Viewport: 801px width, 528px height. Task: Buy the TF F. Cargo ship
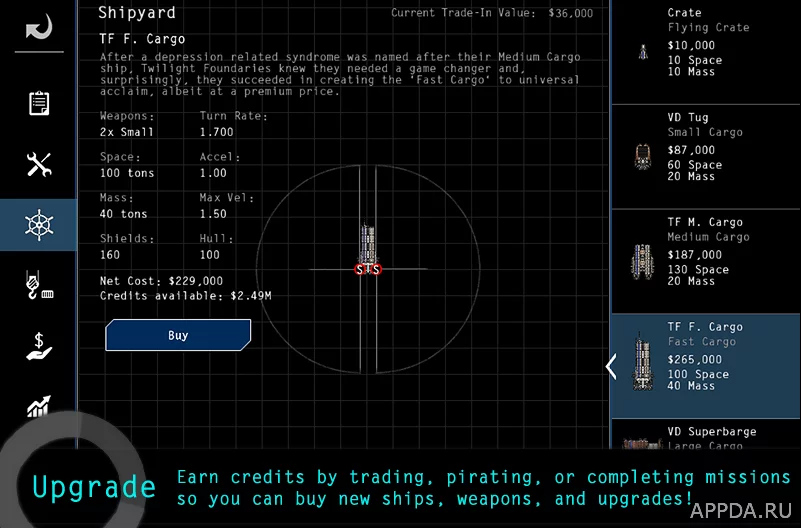(x=178, y=335)
